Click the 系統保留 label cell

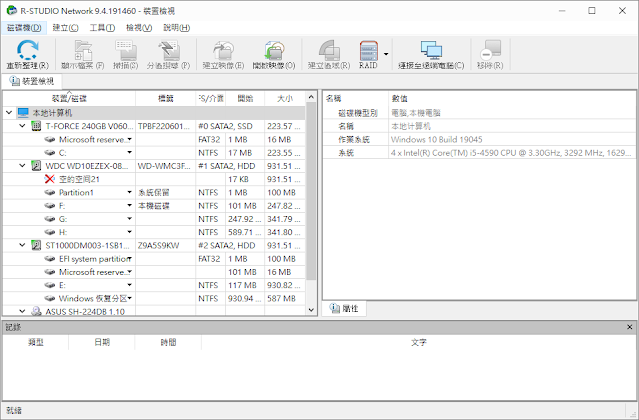165,192
